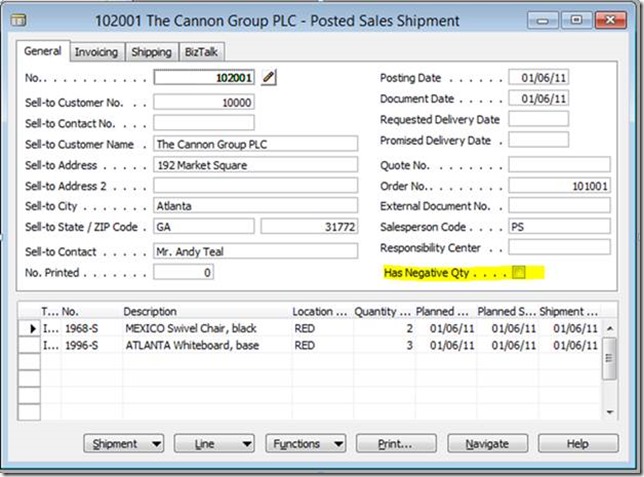The image size is (644, 477).
Task: Select the General tab
Action: 43,51
